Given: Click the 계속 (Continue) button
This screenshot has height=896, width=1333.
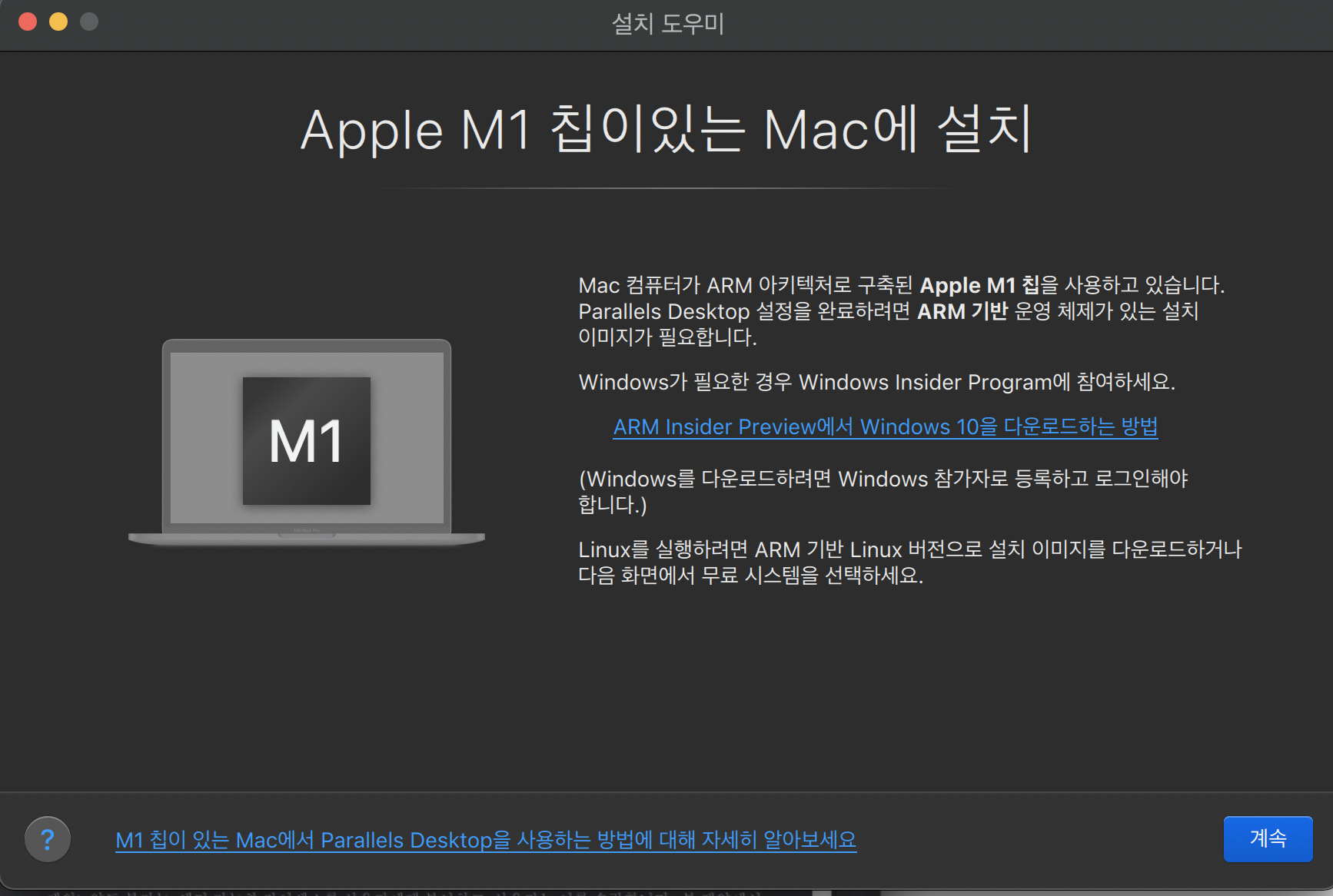Looking at the screenshot, I should point(1268,838).
